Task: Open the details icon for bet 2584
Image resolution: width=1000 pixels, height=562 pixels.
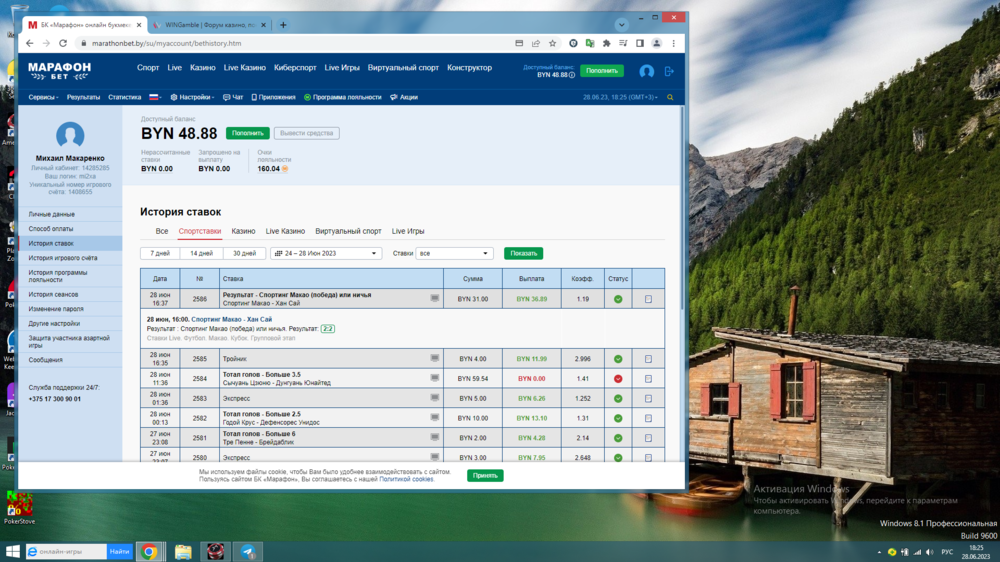Action: pyautogui.click(x=648, y=379)
